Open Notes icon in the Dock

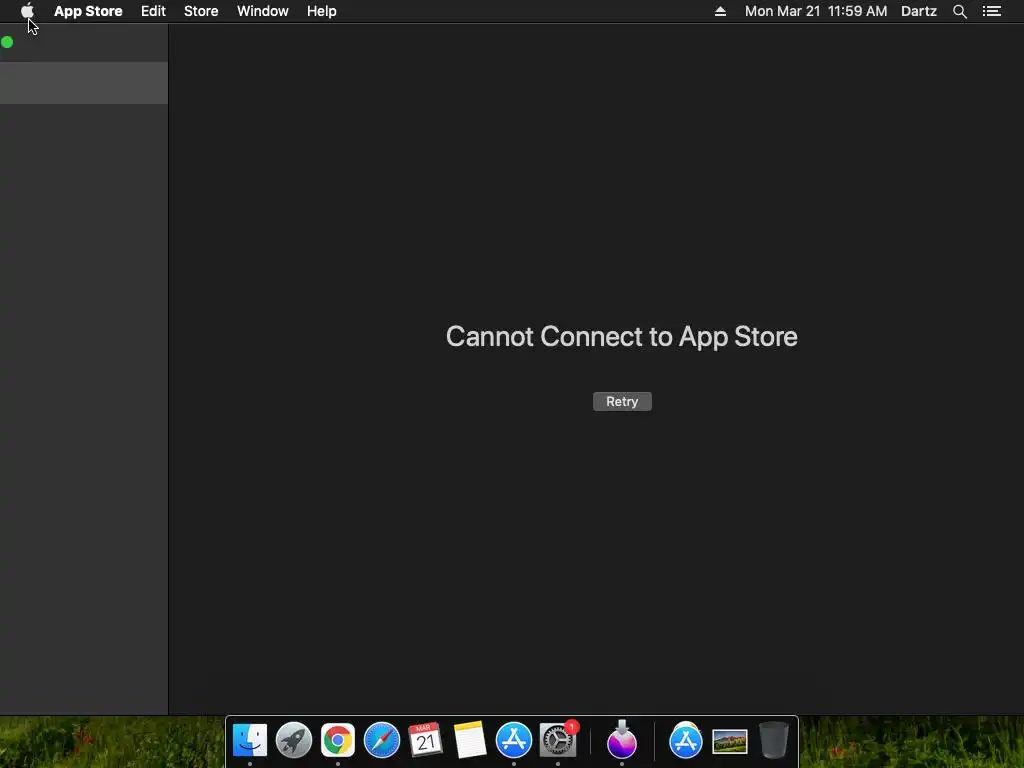tap(470, 741)
